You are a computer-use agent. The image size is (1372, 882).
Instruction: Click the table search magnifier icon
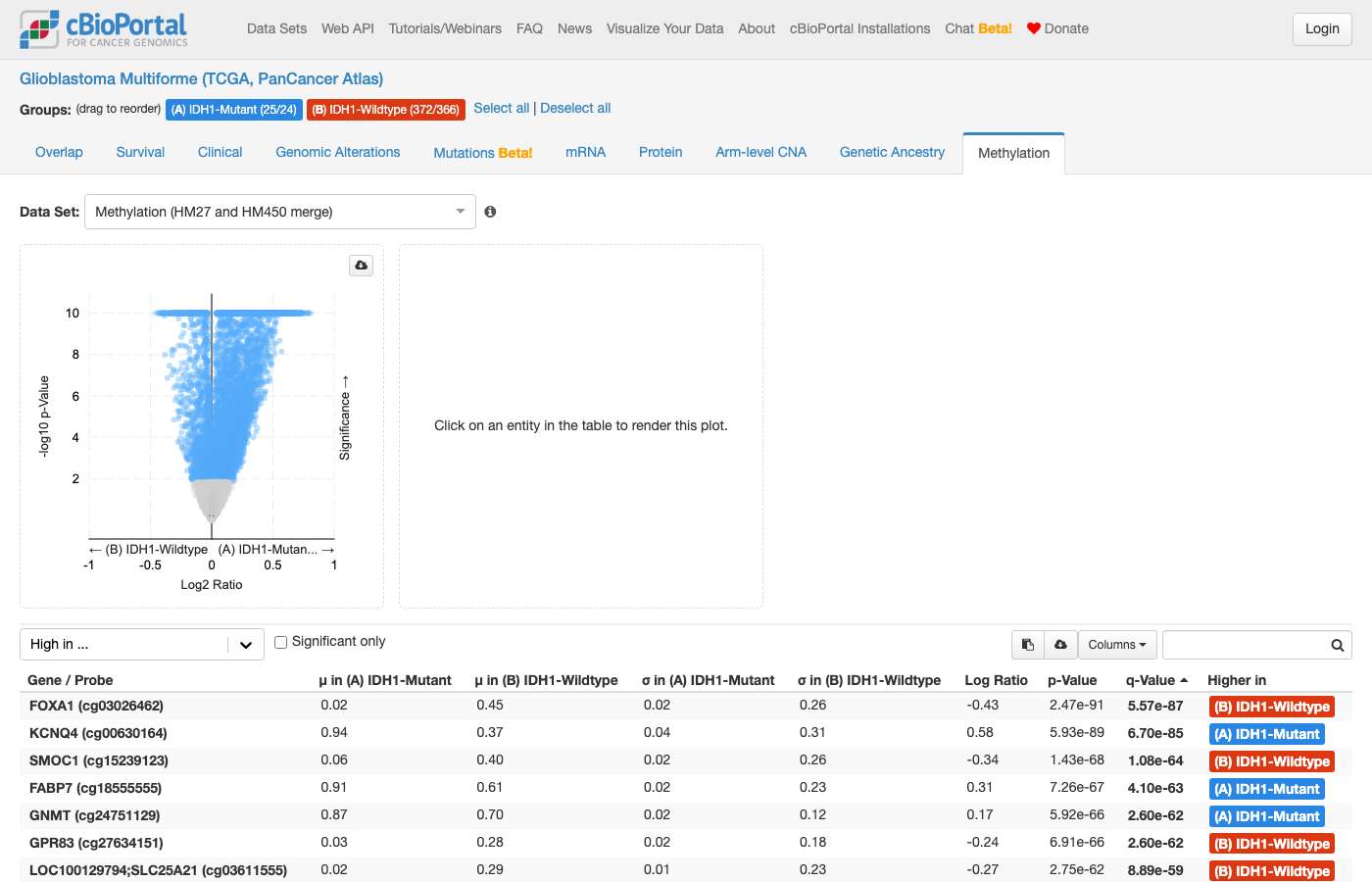(1337, 645)
